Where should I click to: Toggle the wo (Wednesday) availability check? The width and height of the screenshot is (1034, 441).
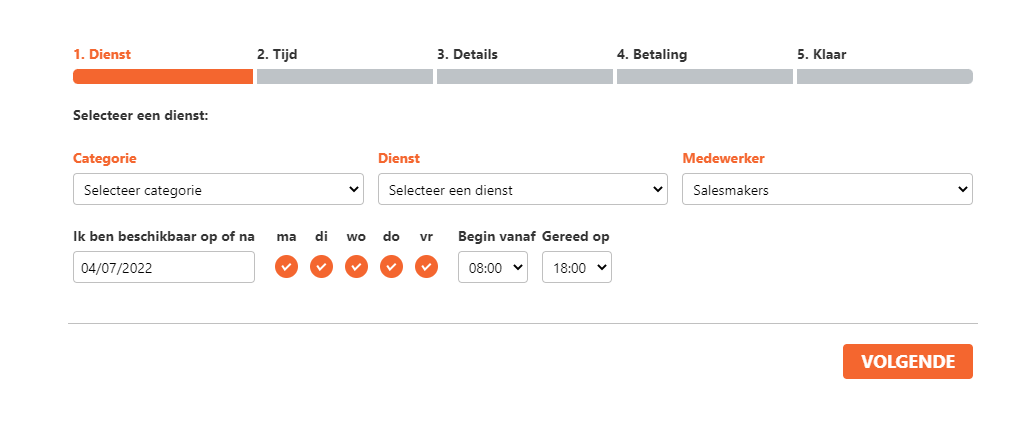(356, 267)
